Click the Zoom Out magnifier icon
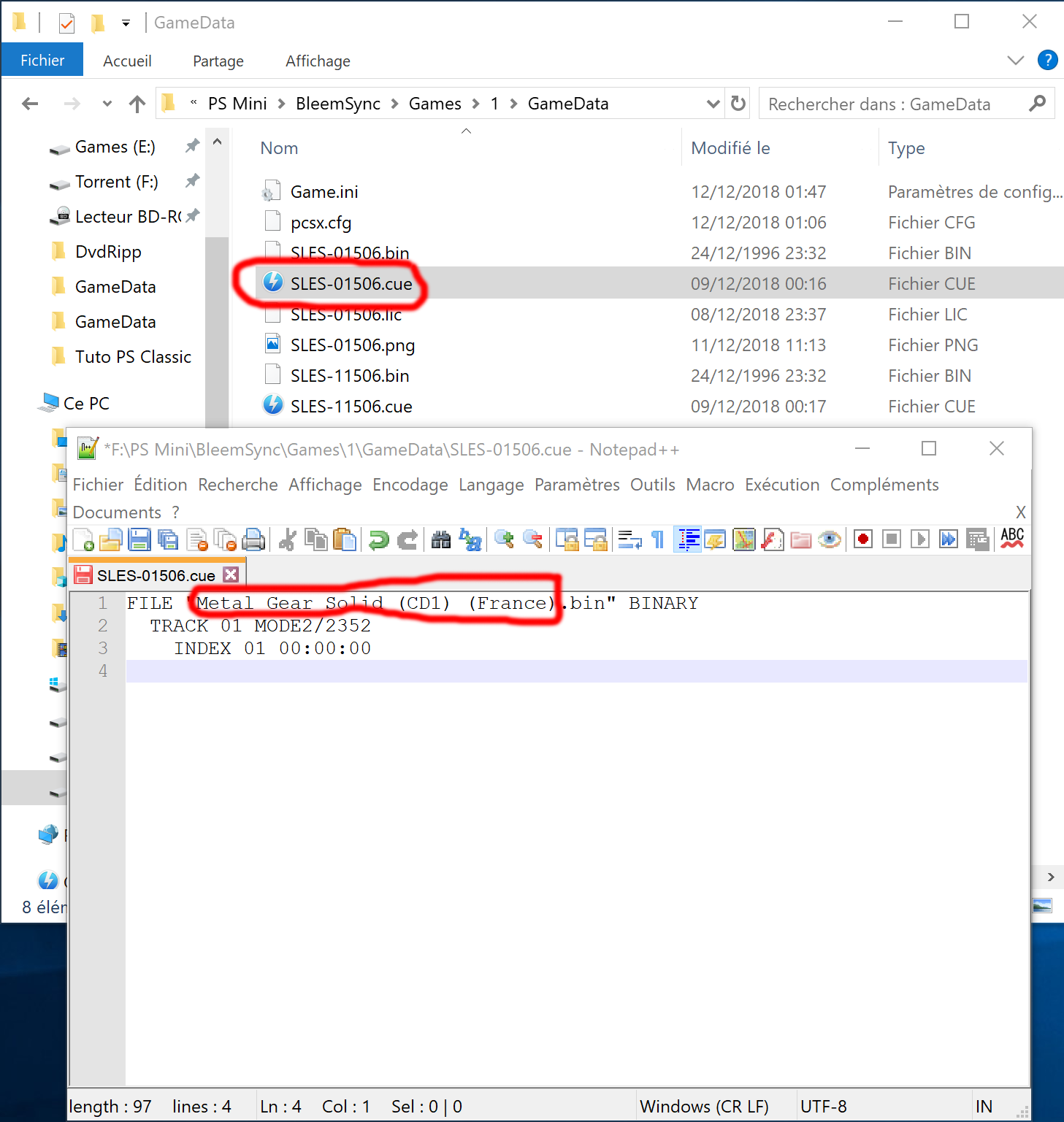1064x1122 pixels. [x=532, y=539]
